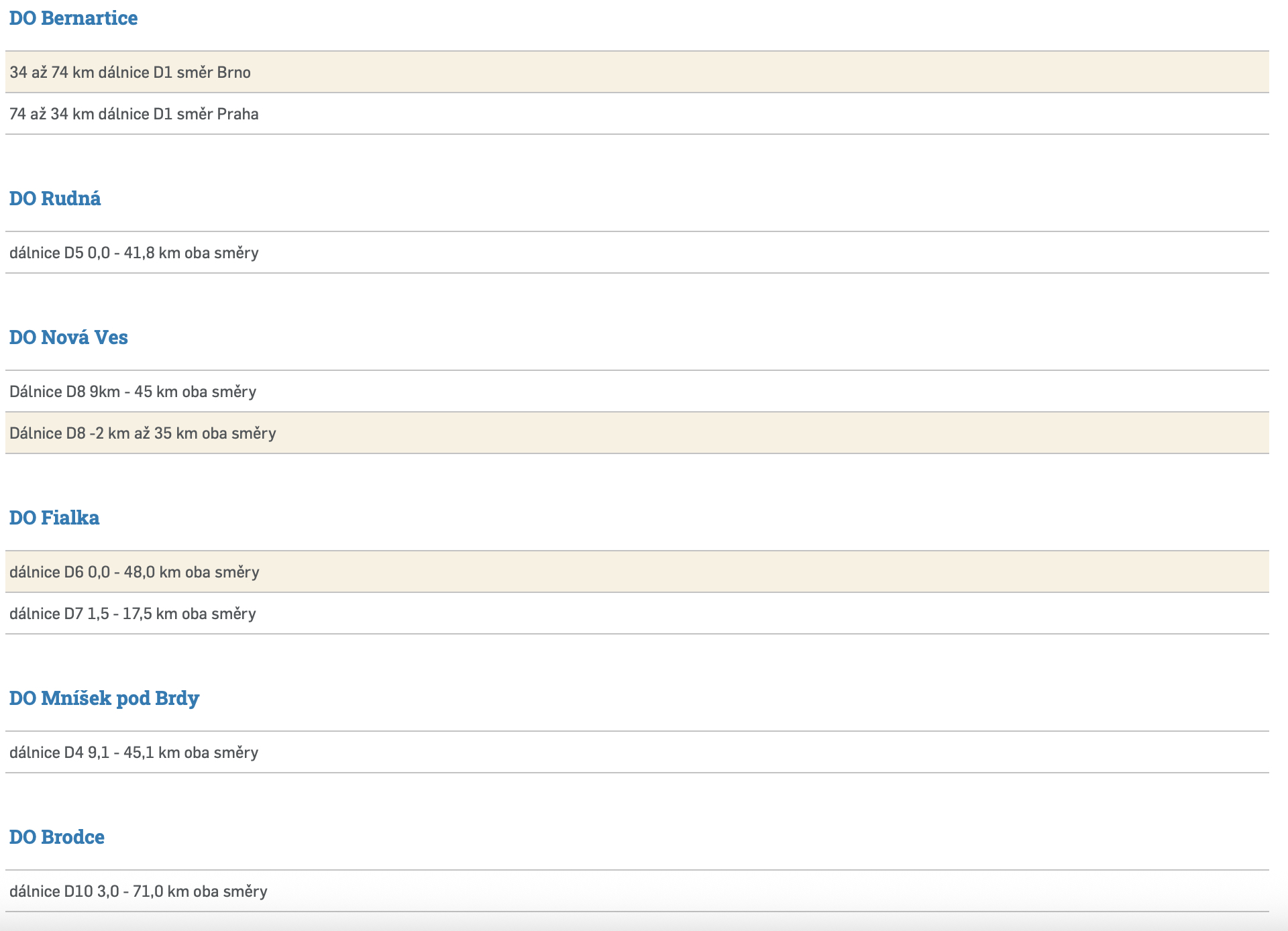Open the DO Fialka heading link
Viewport: 1288px width, 931px height.
click(54, 518)
